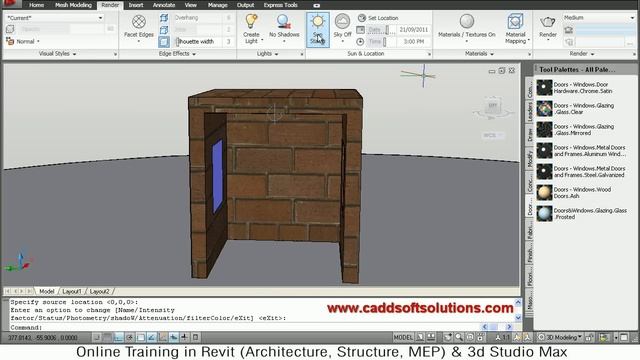640x360 pixels.
Task: Click the annotation scale 1:1 button
Action: pyautogui.click(x=502, y=338)
